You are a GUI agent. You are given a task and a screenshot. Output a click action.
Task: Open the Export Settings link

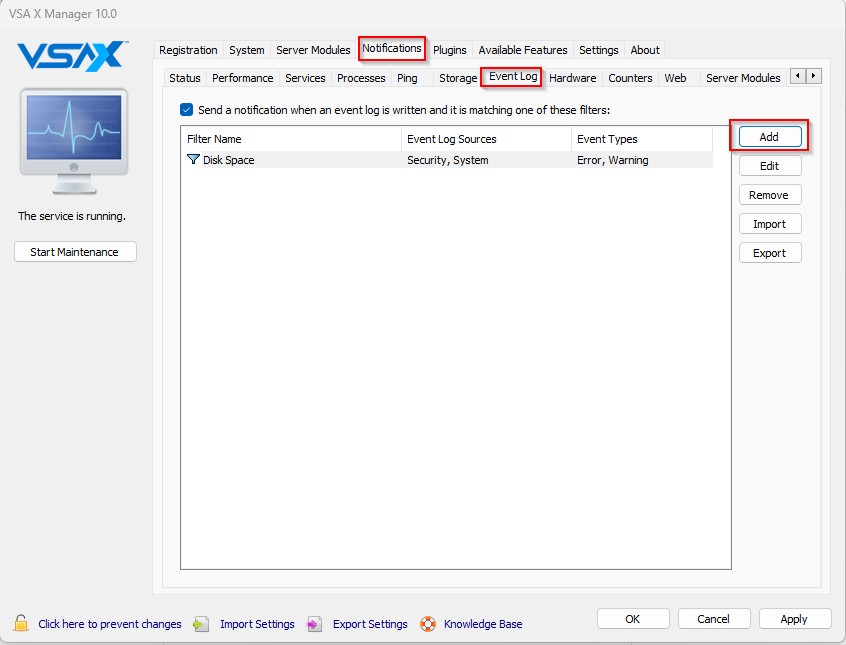370,624
